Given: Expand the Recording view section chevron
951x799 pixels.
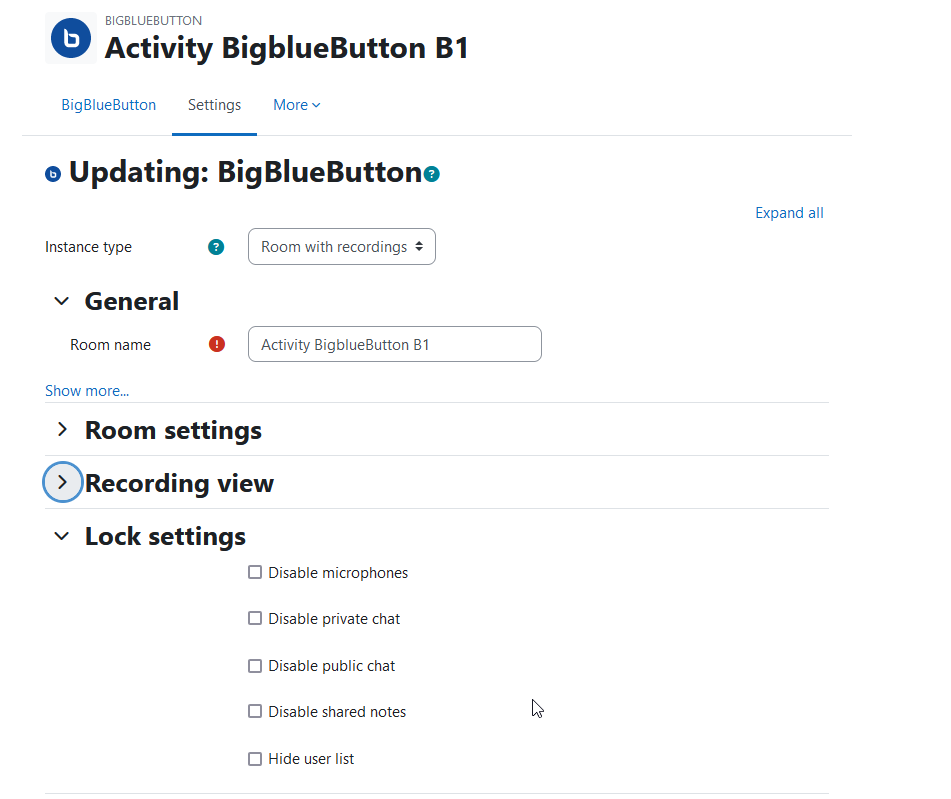Looking at the screenshot, I should [x=62, y=482].
